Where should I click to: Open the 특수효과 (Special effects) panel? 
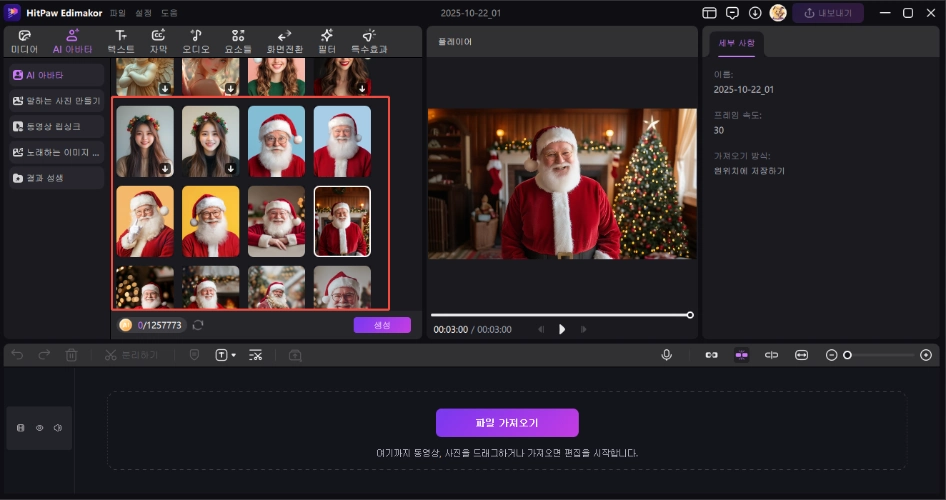coord(368,41)
